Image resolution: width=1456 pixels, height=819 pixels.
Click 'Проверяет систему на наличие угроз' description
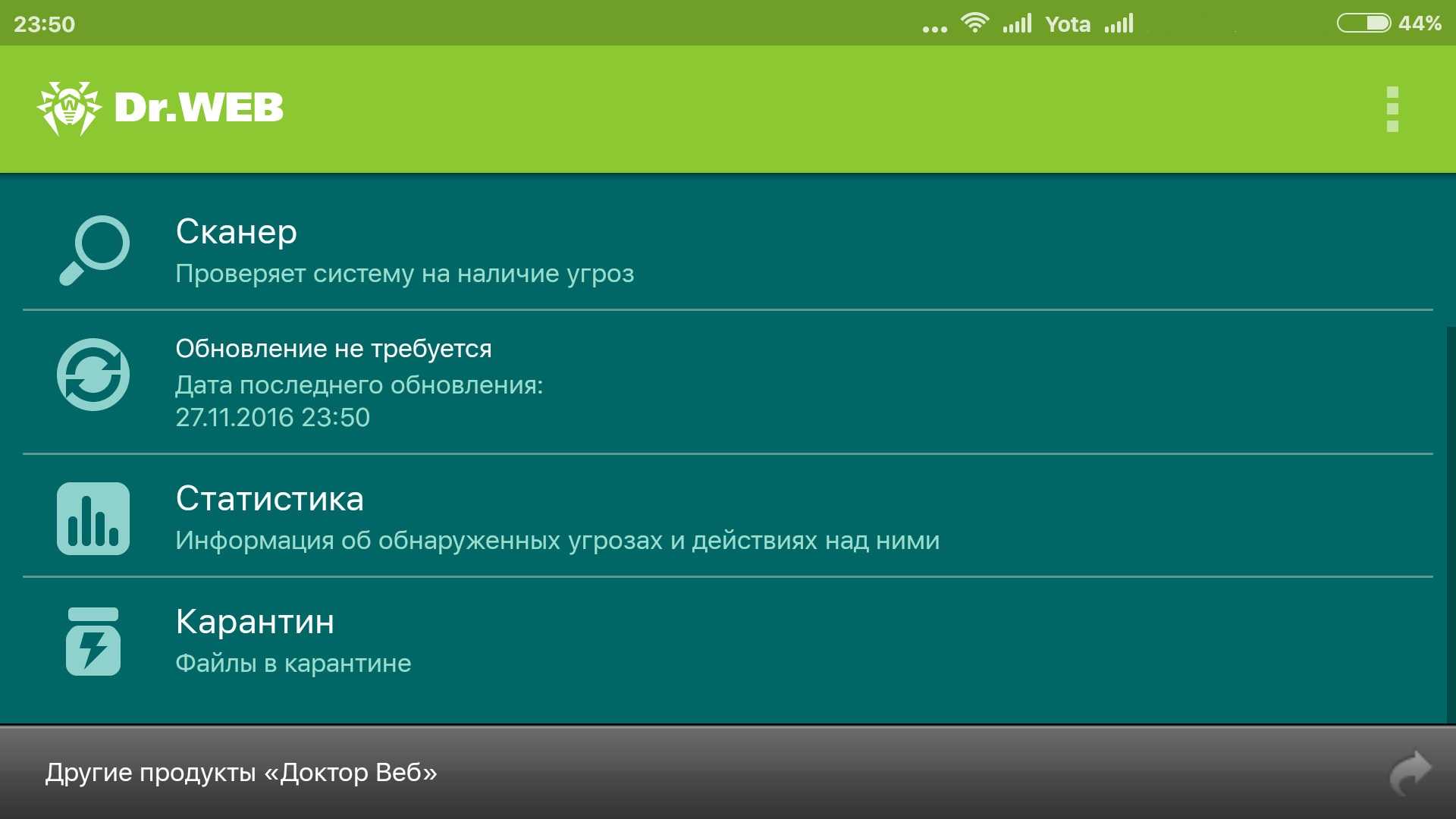(x=404, y=274)
